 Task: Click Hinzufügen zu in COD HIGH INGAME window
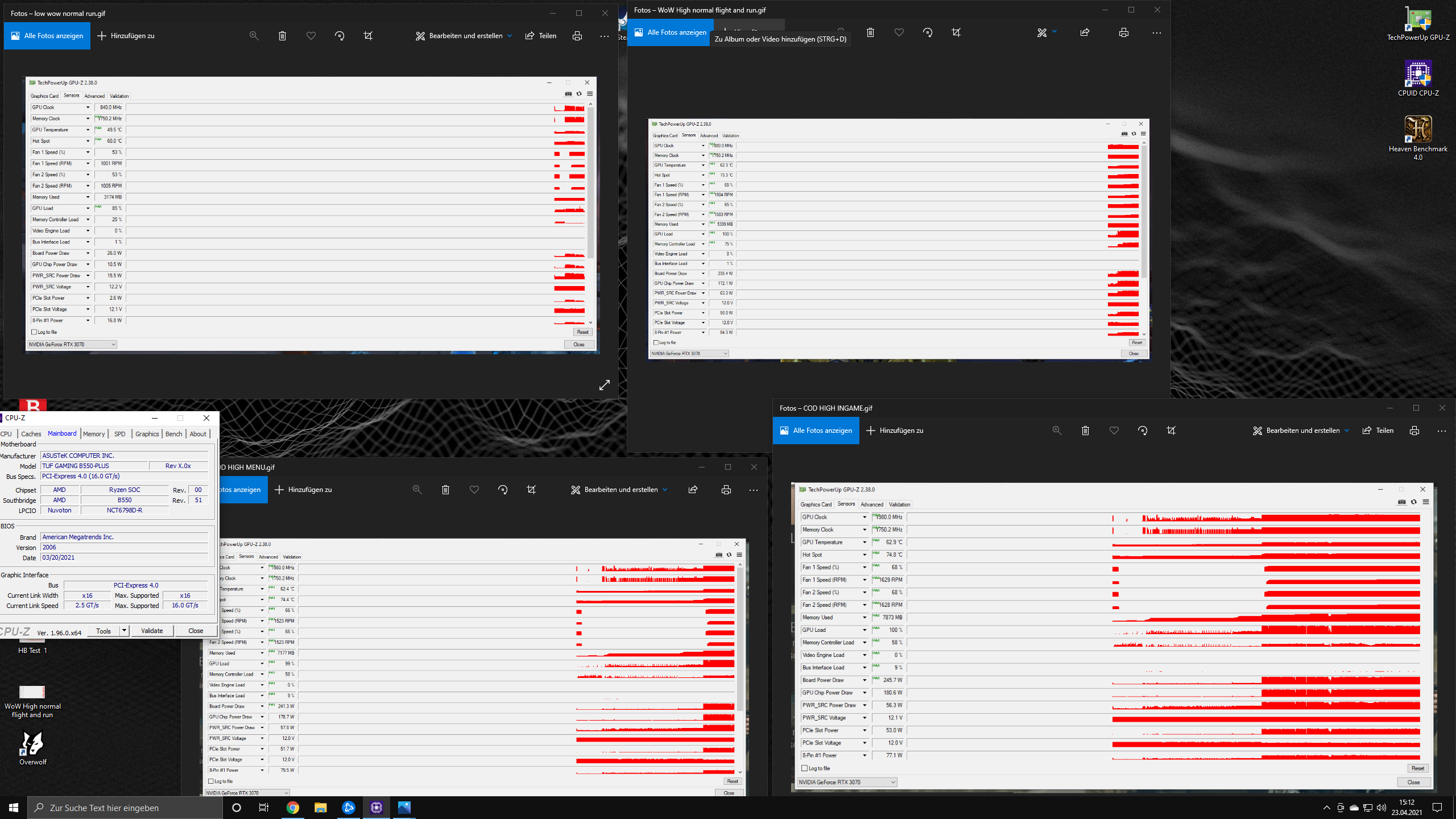point(895,431)
